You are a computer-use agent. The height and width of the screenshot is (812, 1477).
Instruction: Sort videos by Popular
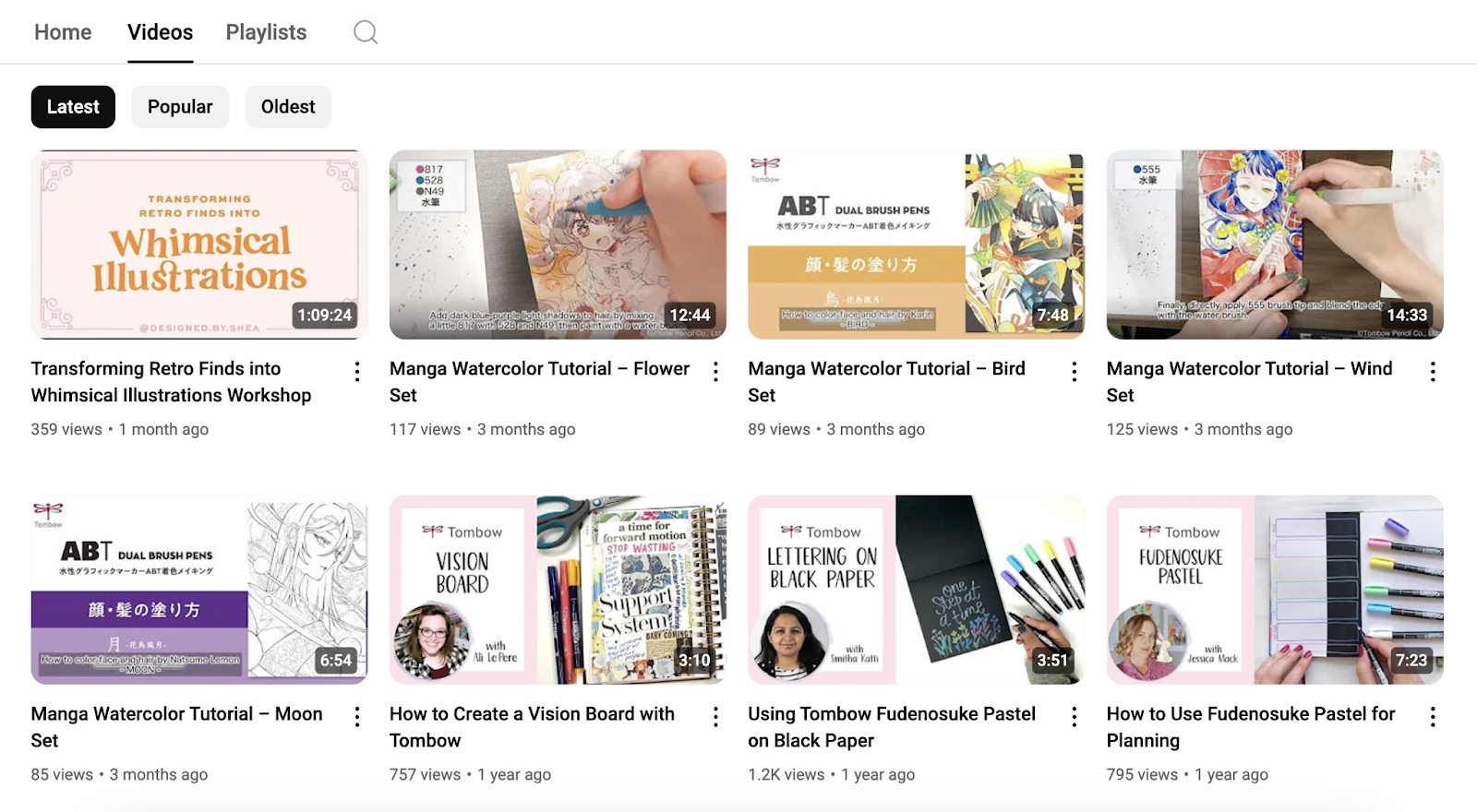pyautogui.click(x=180, y=107)
